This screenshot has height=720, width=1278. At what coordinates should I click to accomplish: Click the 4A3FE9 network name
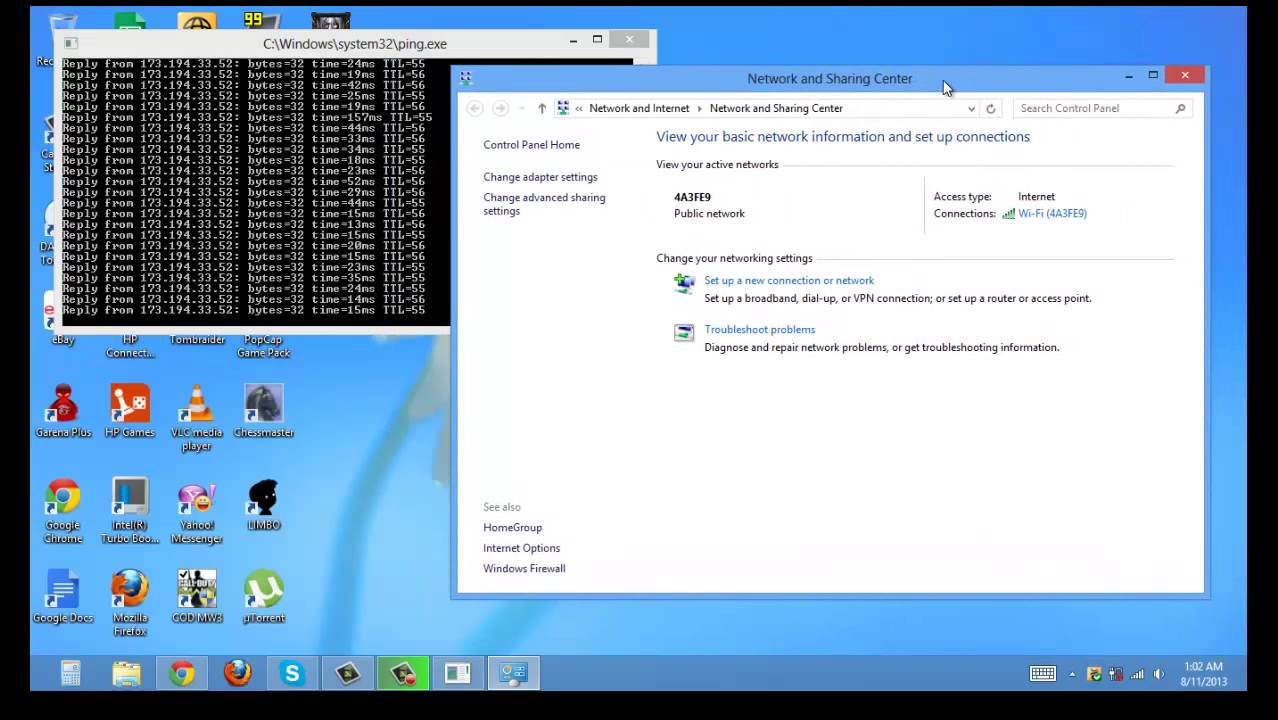(x=692, y=197)
